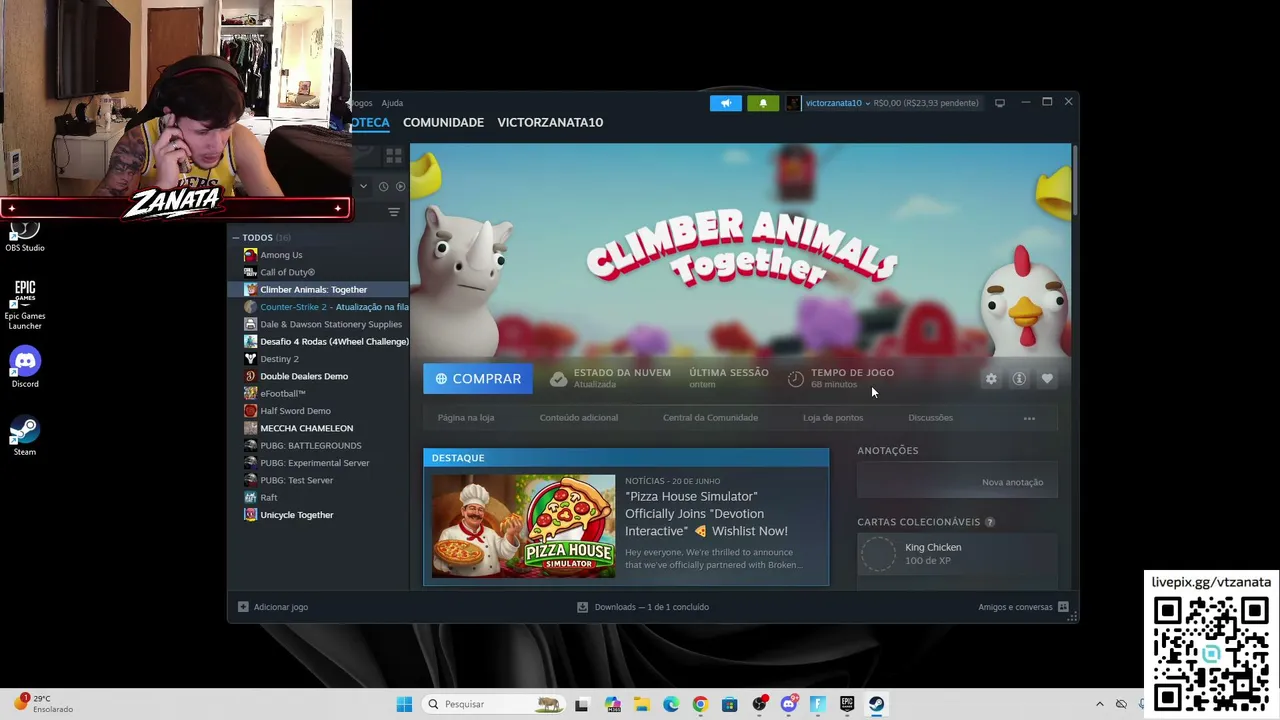Open Pizza House Simulator news headline
Image resolution: width=1280 pixels, height=720 pixels.
[x=706, y=514]
